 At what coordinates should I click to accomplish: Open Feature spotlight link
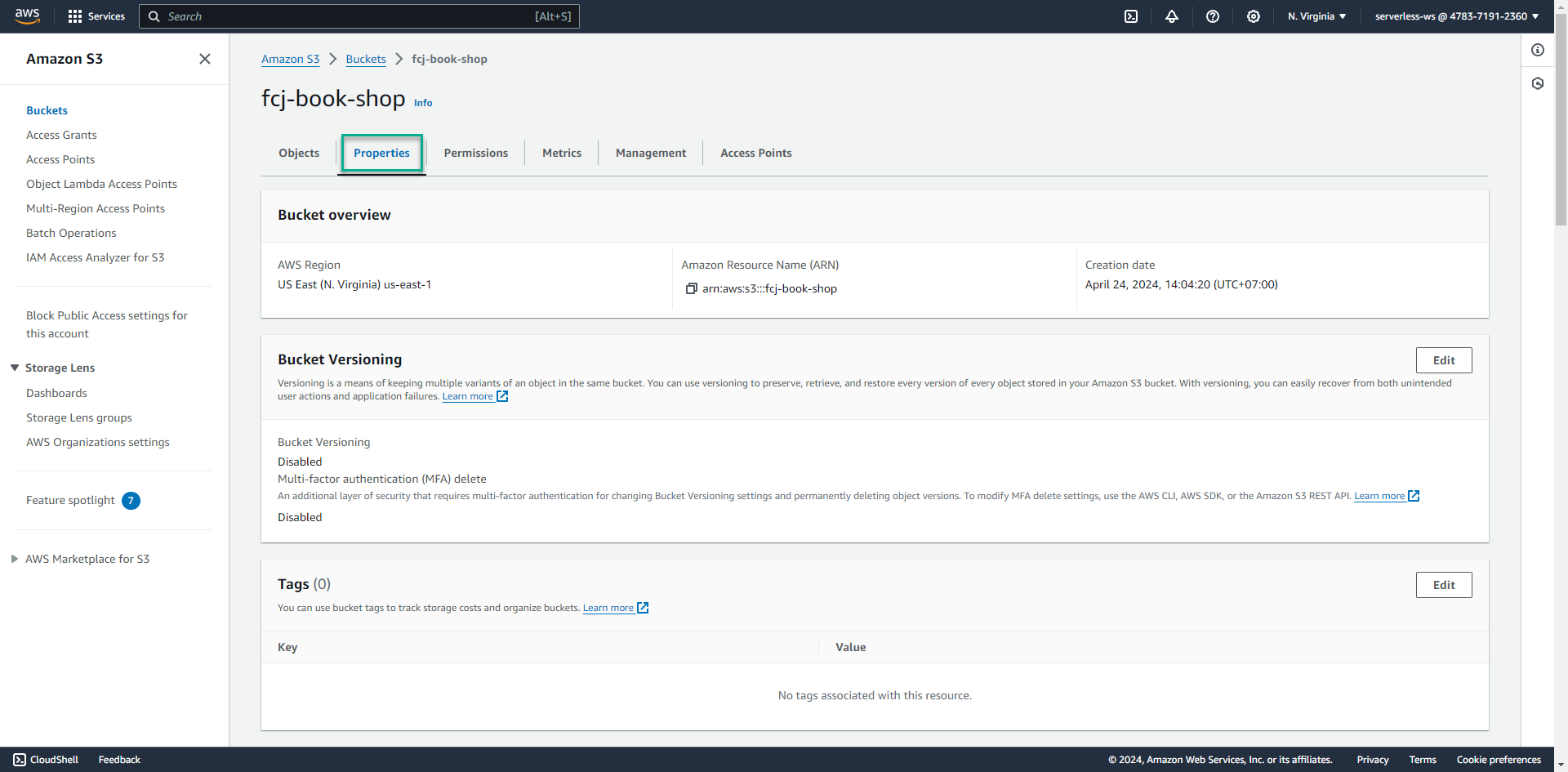coord(70,500)
